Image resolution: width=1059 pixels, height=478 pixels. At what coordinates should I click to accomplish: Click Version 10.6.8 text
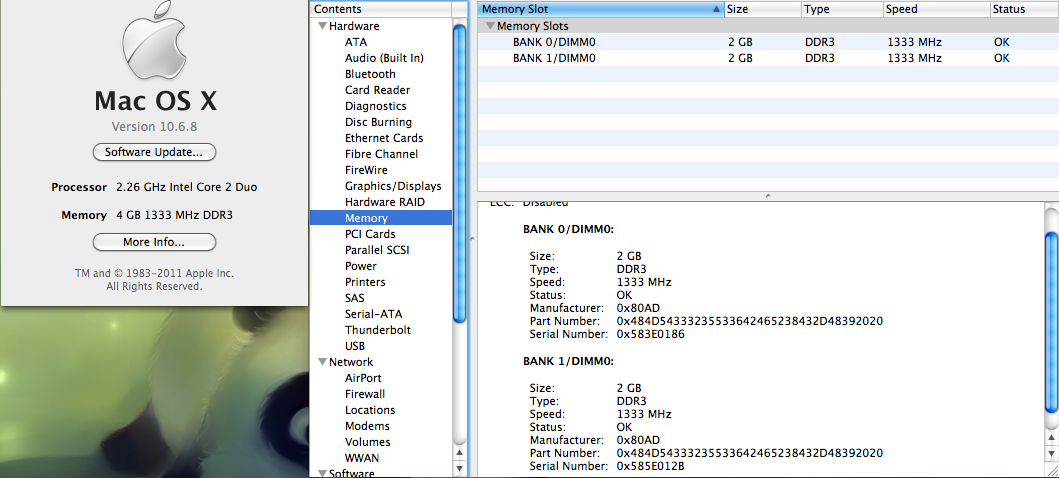click(x=154, y=126)
